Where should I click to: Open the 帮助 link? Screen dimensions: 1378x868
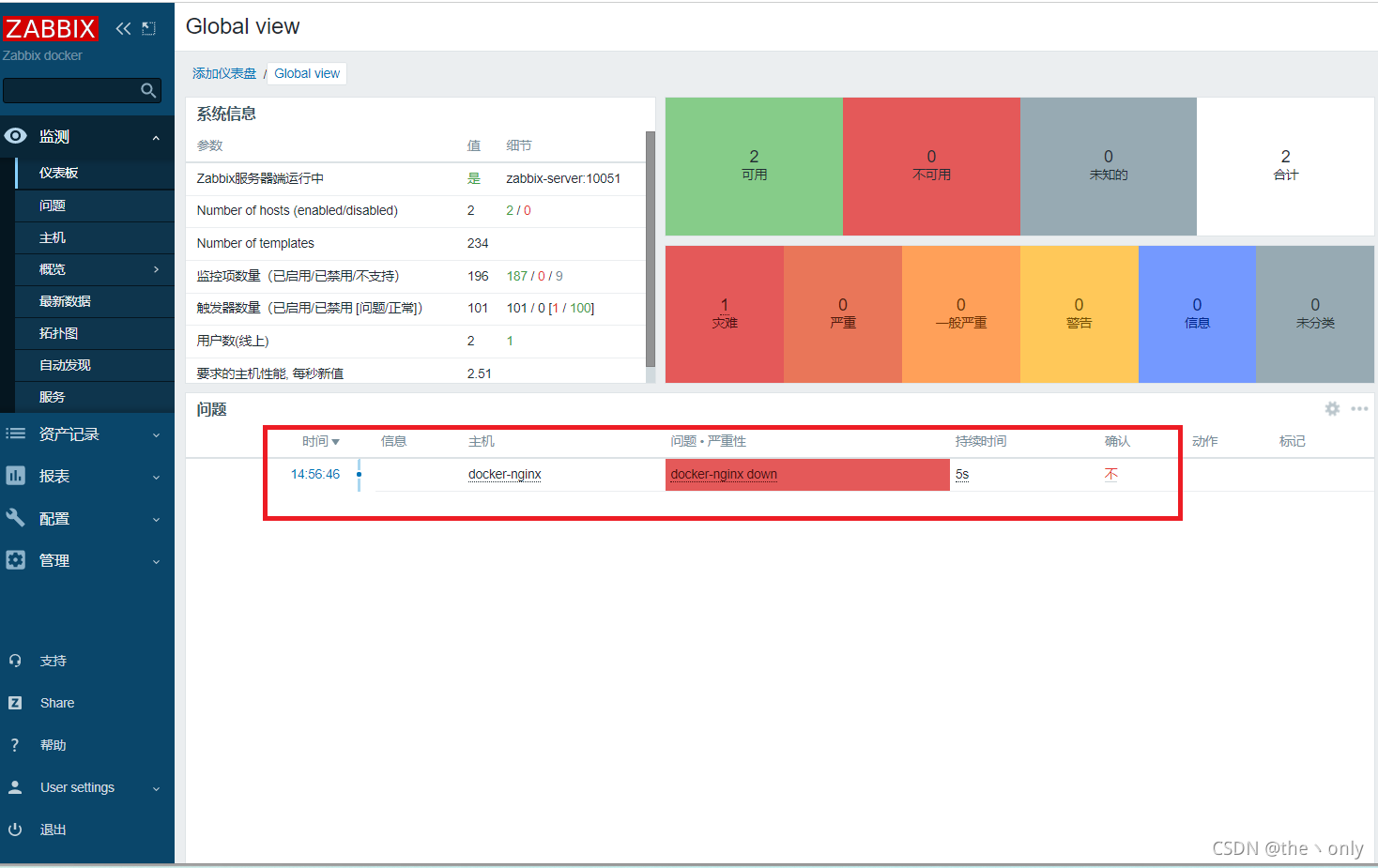[54, 745]
